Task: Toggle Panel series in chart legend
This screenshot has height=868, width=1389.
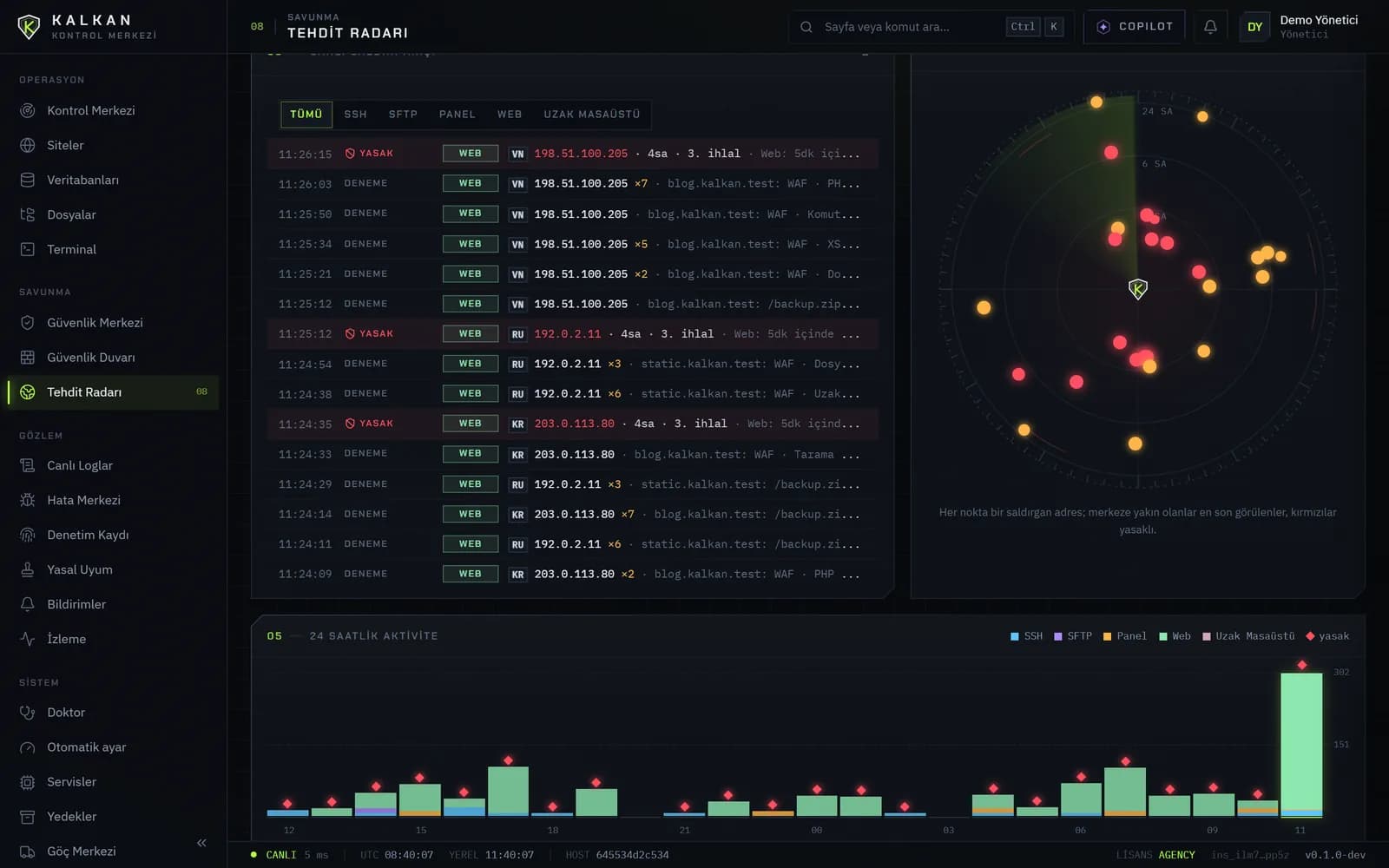Action: (x=1124, y=636)
